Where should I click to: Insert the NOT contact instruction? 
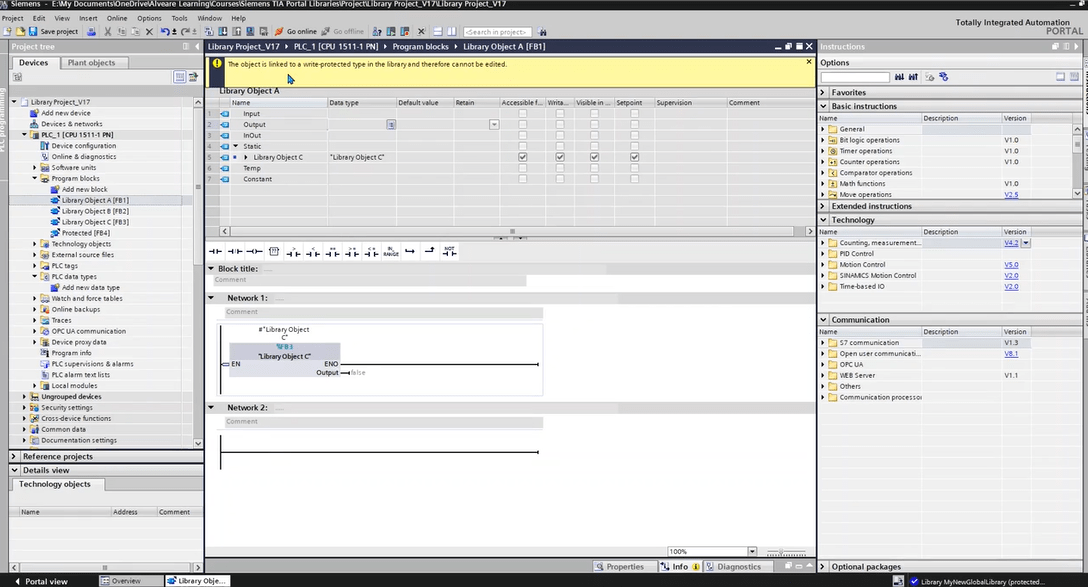[450, 251]
